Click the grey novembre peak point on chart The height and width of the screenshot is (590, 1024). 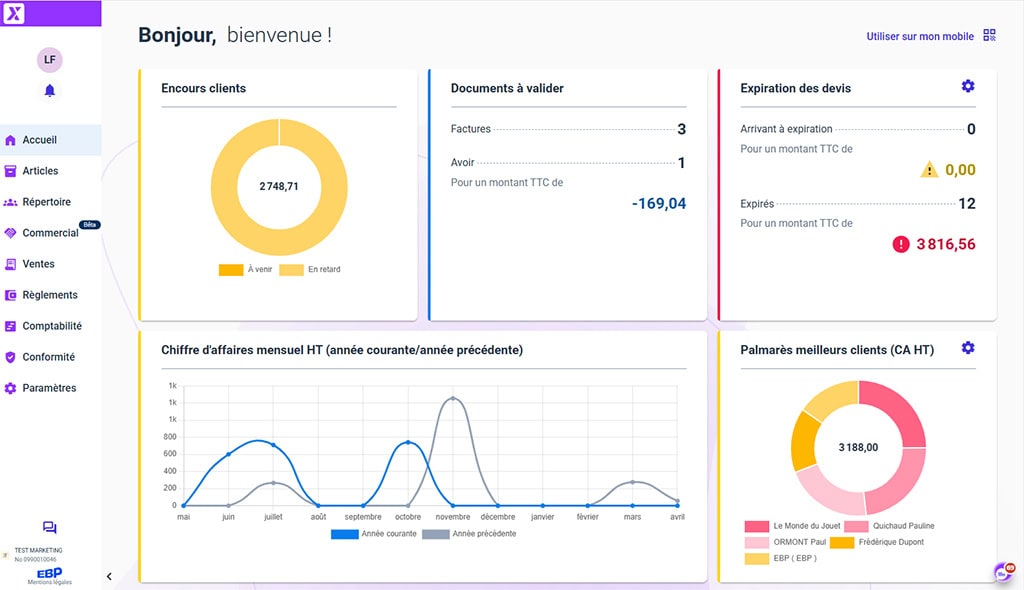[453, 398]
